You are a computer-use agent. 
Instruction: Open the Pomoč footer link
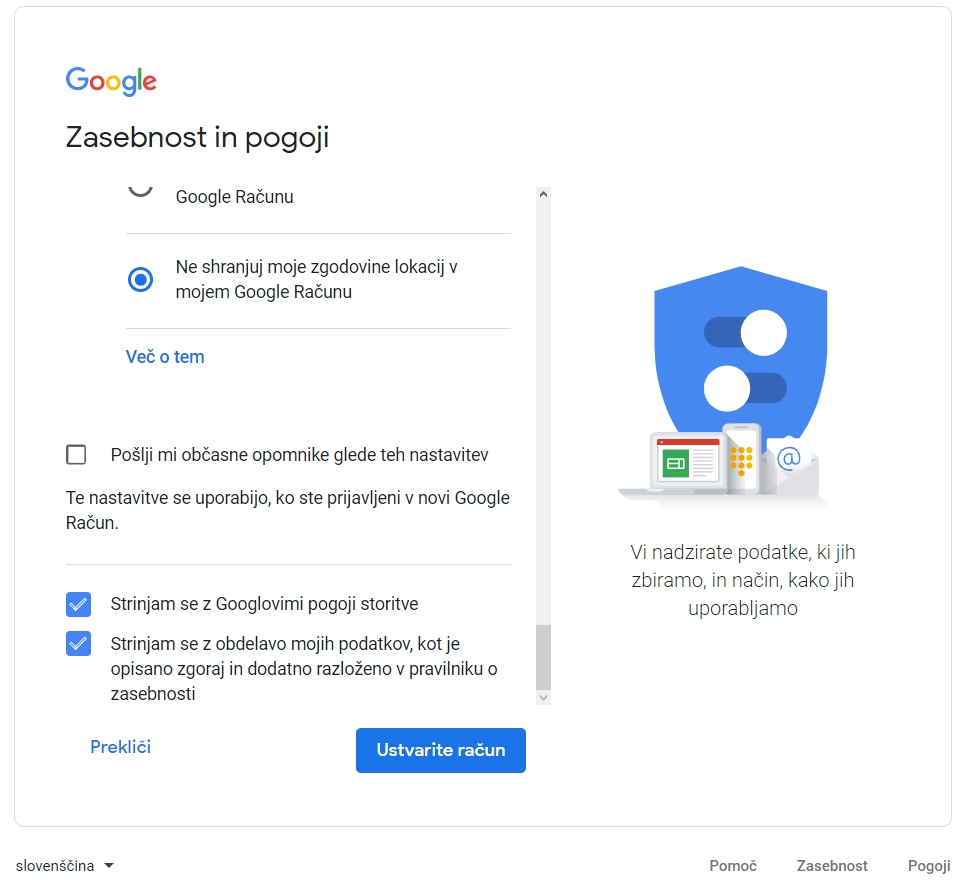click(x=733, y=866)
